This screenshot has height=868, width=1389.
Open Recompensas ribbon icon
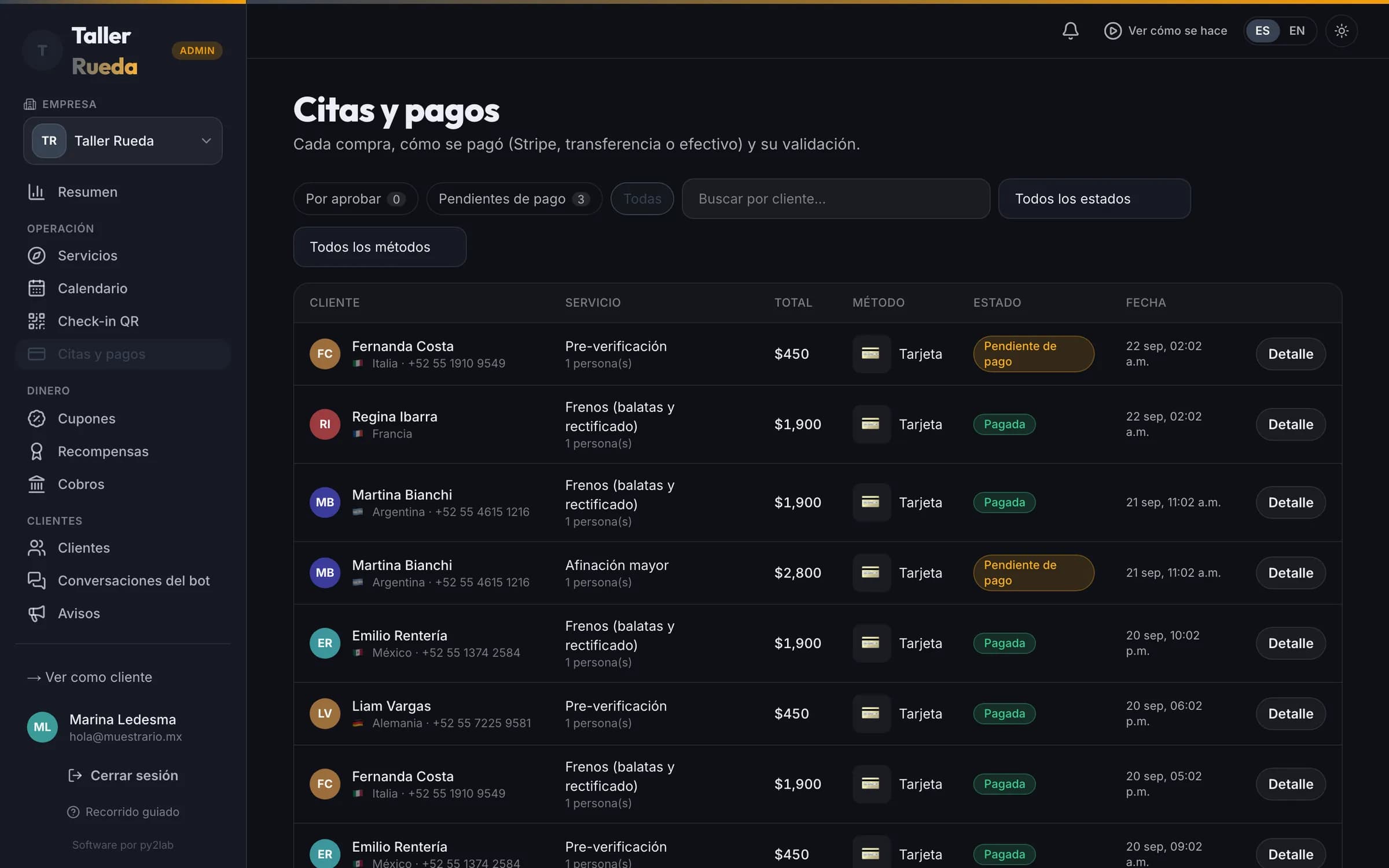coord(36,451)
